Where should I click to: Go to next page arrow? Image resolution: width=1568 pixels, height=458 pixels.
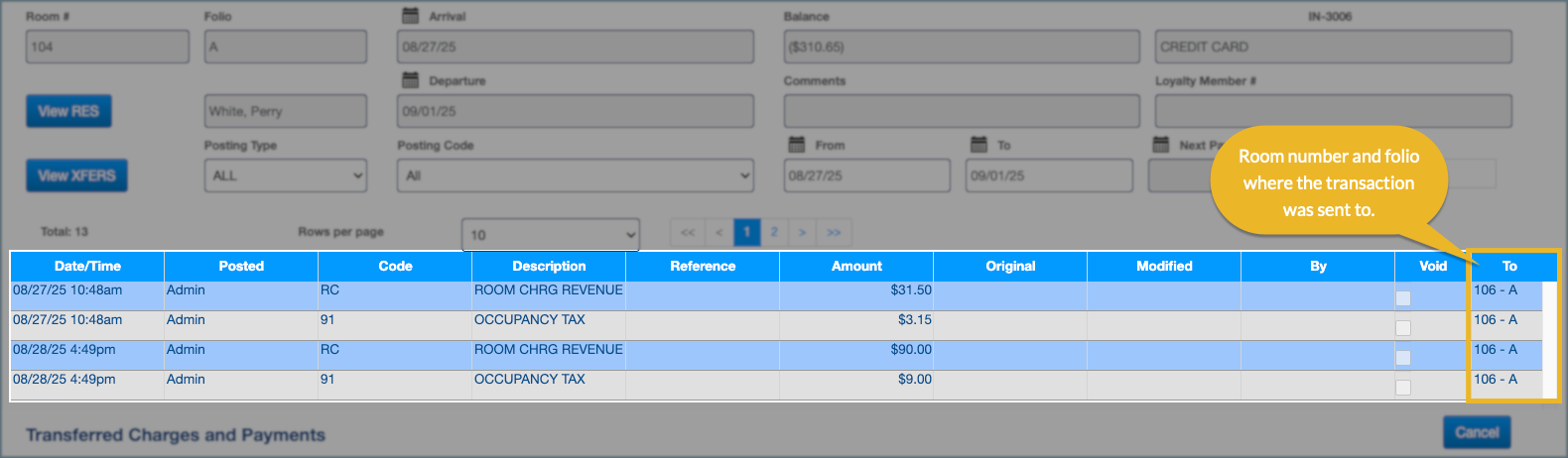click(x=802, y=233)
